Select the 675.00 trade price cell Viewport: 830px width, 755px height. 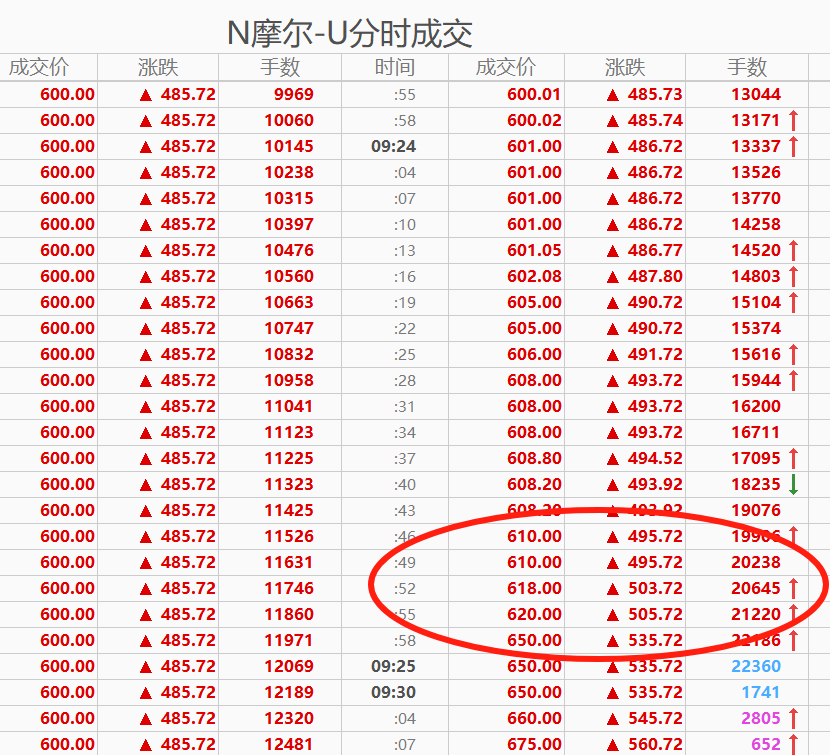(x=534, y=744)
